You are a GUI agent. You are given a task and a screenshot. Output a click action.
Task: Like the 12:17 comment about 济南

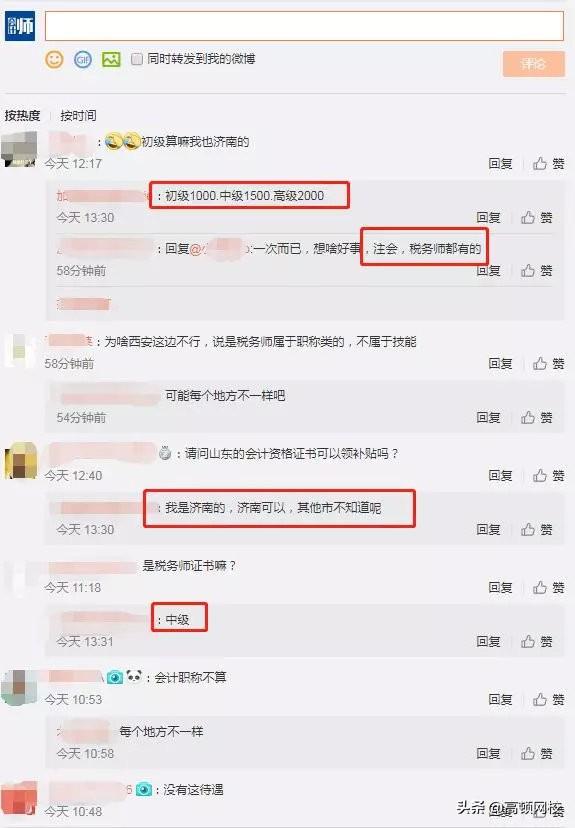click(x=549, y=164)
